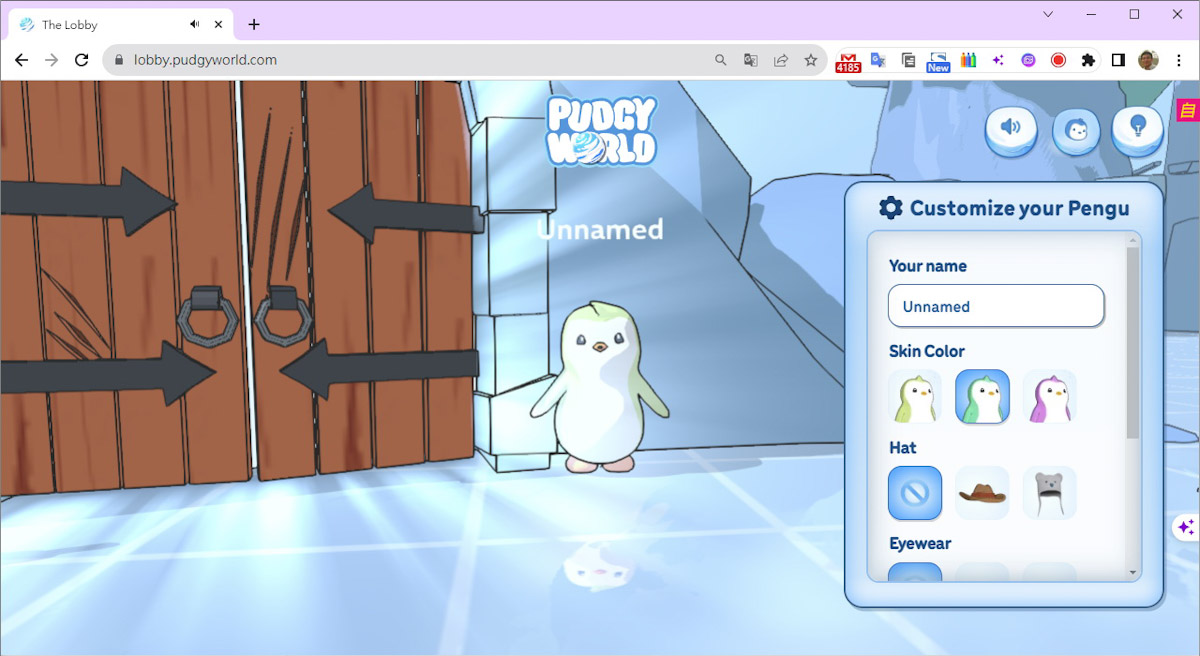This screenshot has width=1200, height=656.
Task: Open the Google Translate extension
Action: [878, 60]
